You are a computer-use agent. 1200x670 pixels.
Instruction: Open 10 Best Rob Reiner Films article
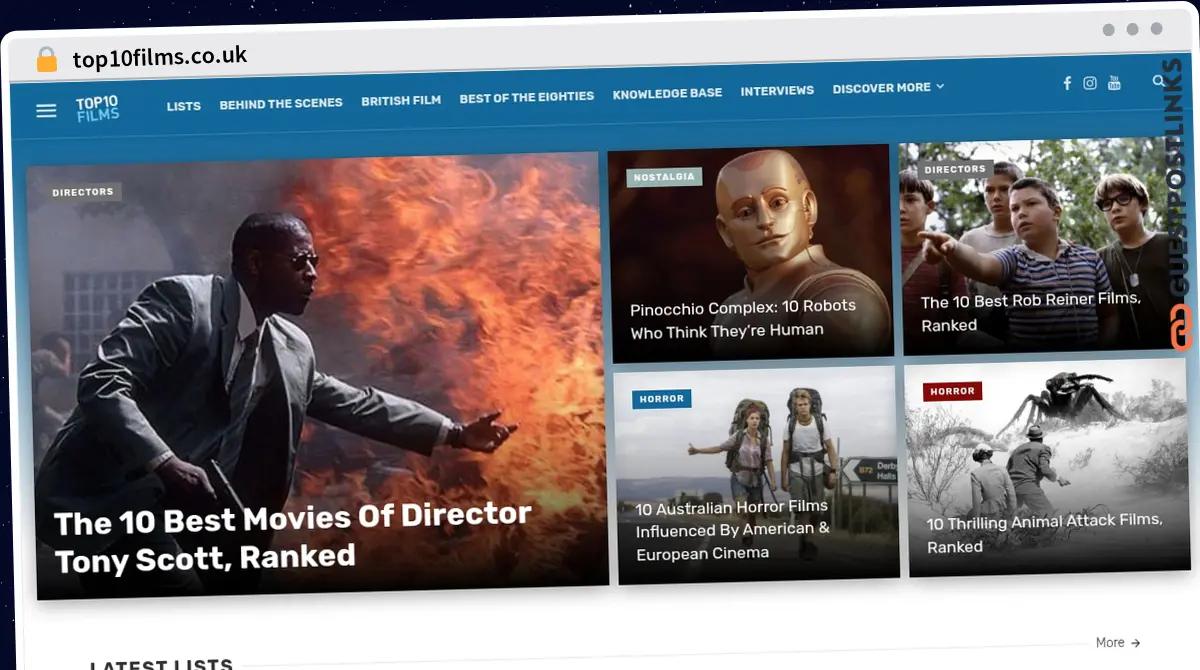point(1030,312)
